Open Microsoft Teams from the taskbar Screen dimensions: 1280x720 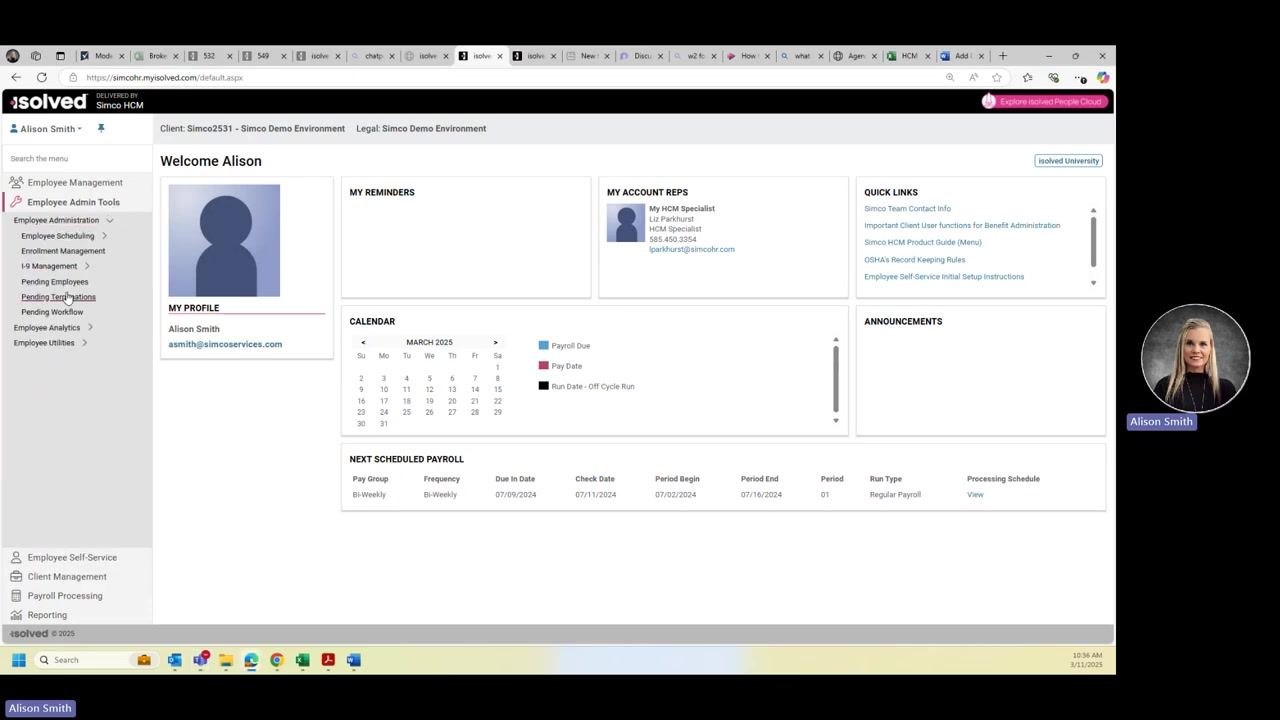pos(200,660)
